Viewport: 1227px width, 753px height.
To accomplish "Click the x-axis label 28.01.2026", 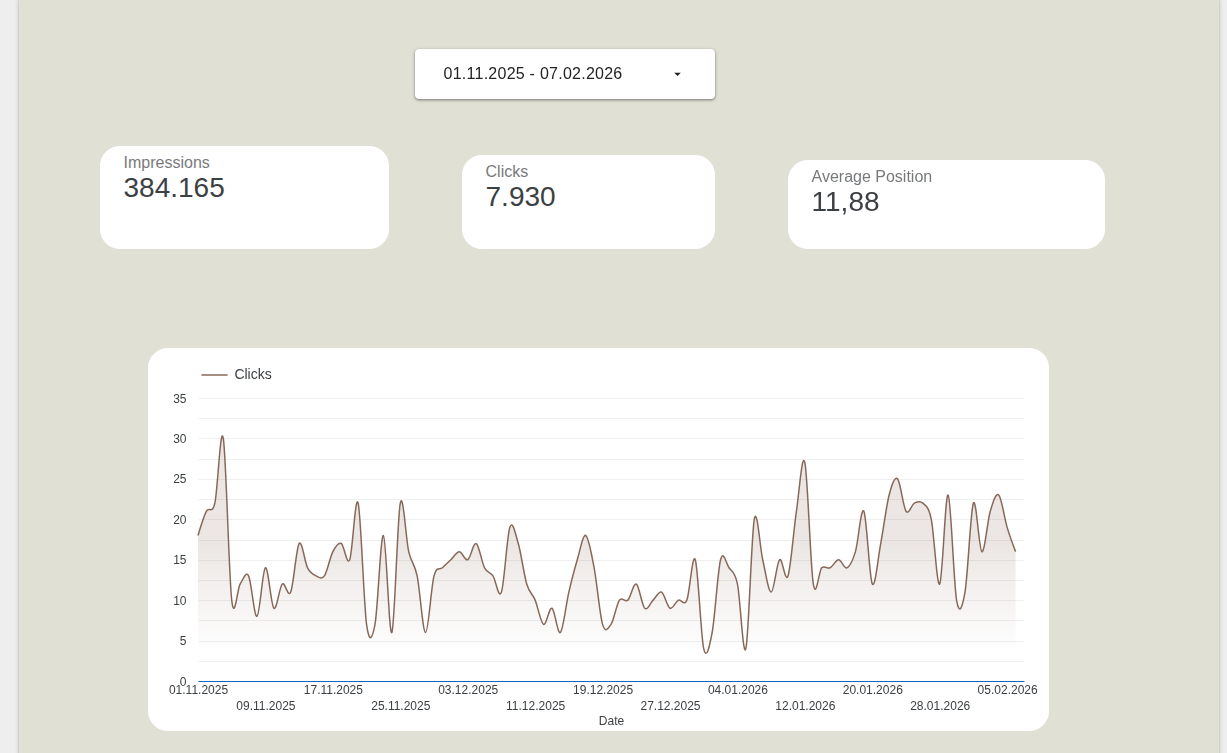I will coord(940,706).
